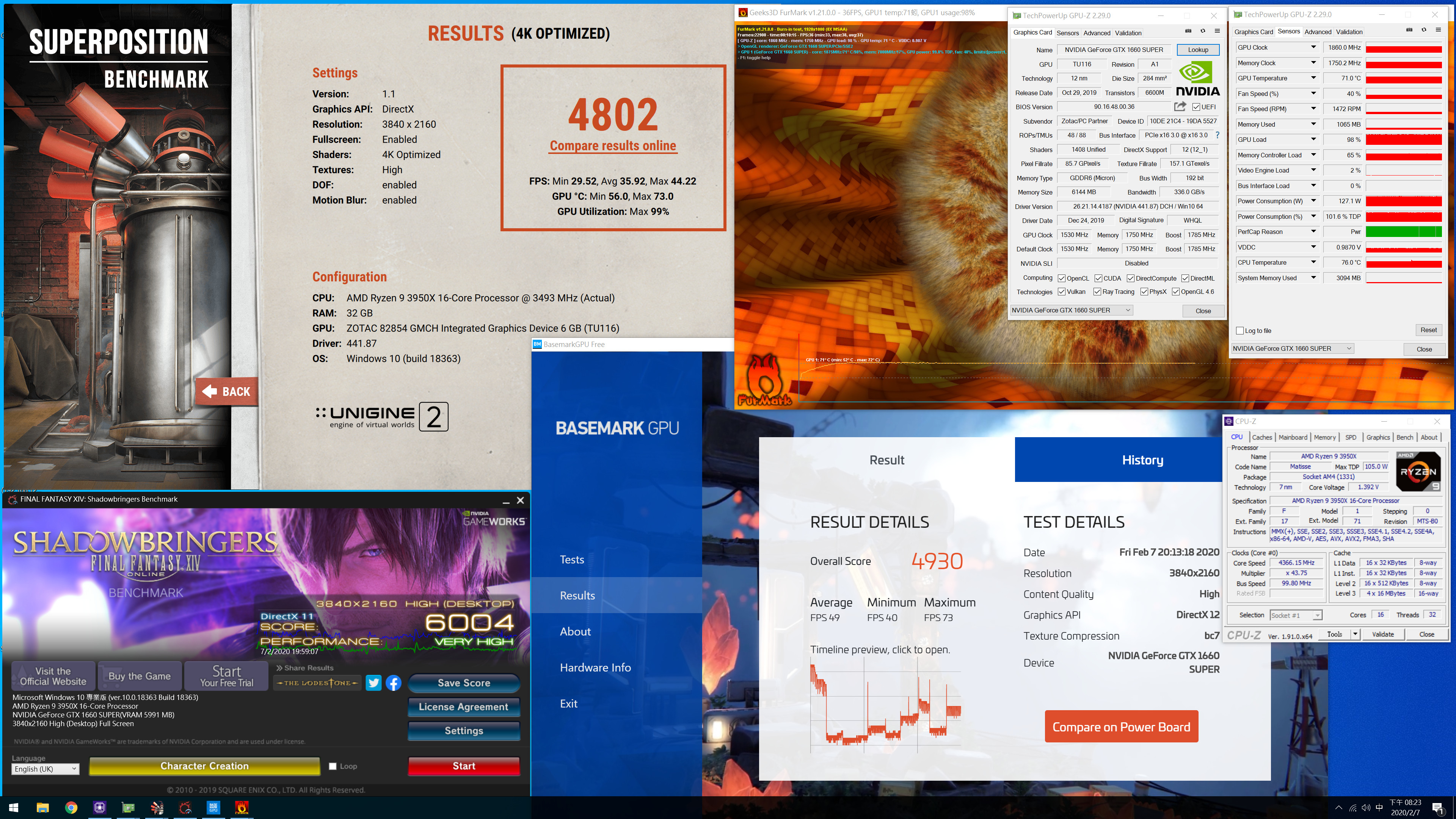Click the CPU-Z Validate button
The height and width of the screenshot is (819, 1456).
pos(1382,634)
